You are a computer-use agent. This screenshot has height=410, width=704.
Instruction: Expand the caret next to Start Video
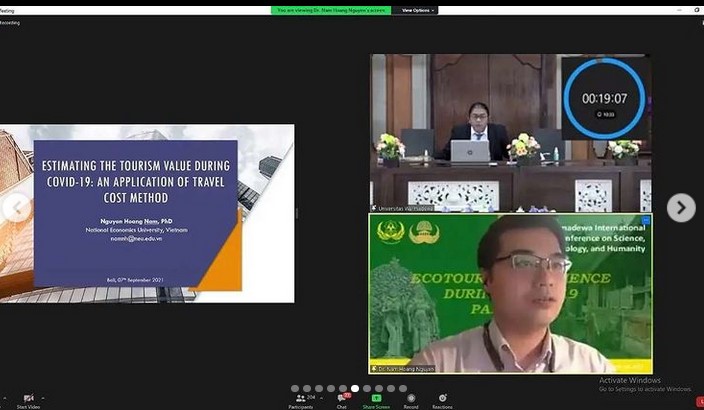[x=43, y=398]
